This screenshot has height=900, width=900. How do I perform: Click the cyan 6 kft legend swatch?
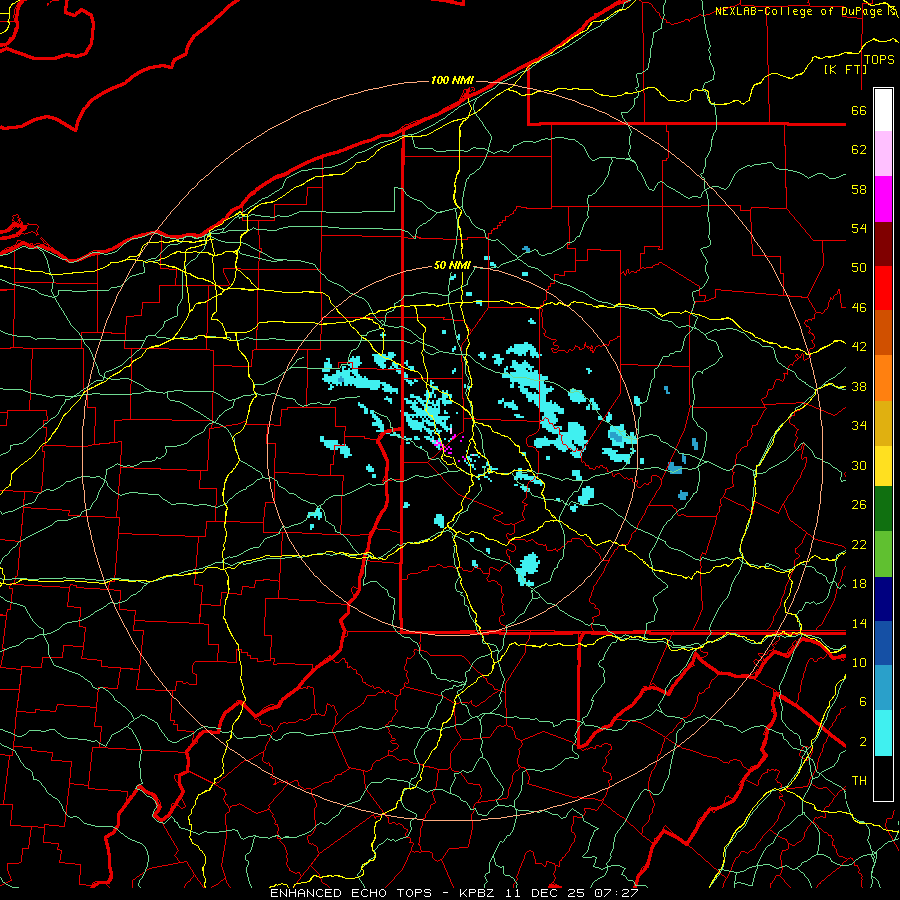(x=883, y=733)
